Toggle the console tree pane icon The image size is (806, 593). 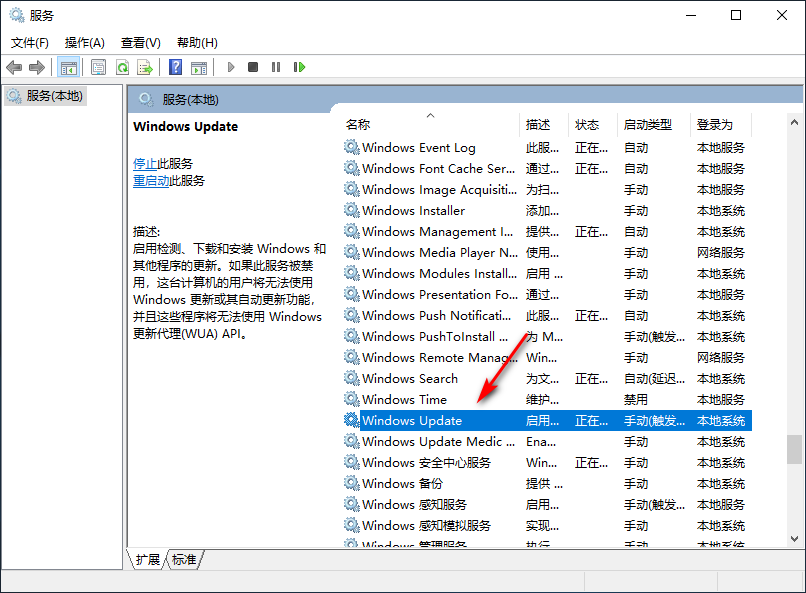click(68, 67)
